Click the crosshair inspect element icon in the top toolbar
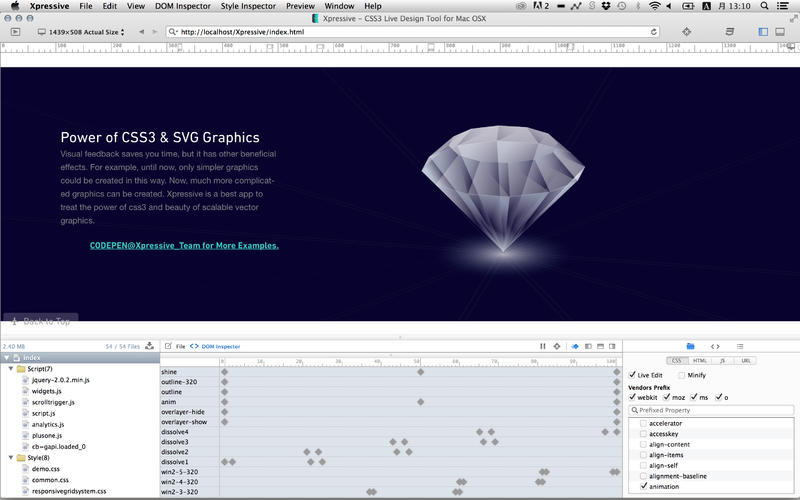 pos(687,32)
